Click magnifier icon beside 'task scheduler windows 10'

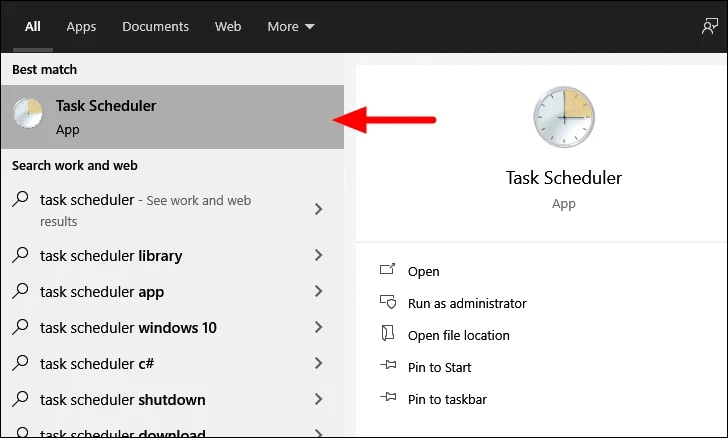coord(20,327)
